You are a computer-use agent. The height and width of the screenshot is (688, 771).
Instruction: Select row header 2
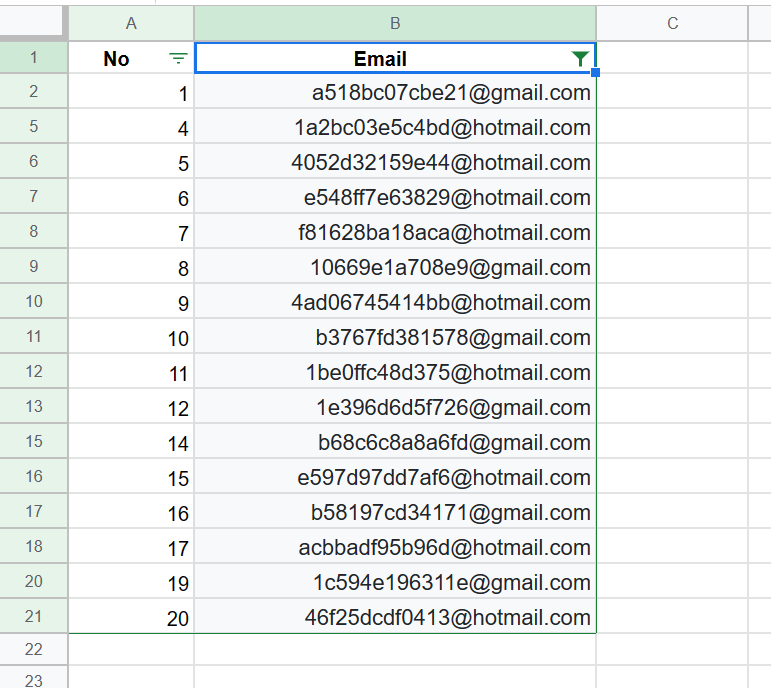[33, 91]
